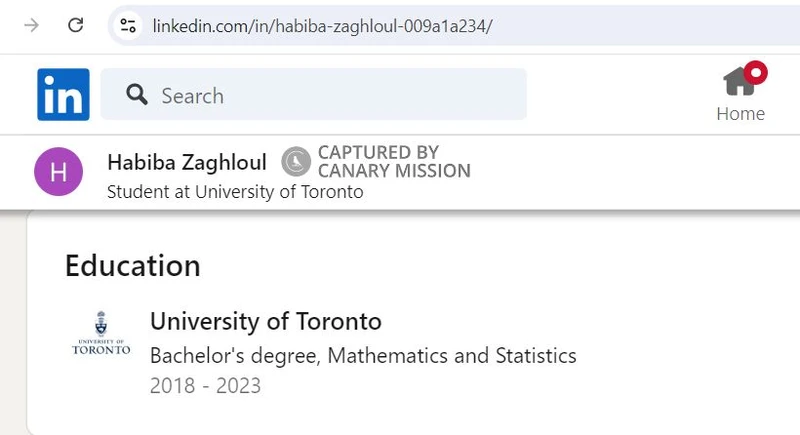
Task: Open the University of Toronto school link
Action: [x=266, y=322]
